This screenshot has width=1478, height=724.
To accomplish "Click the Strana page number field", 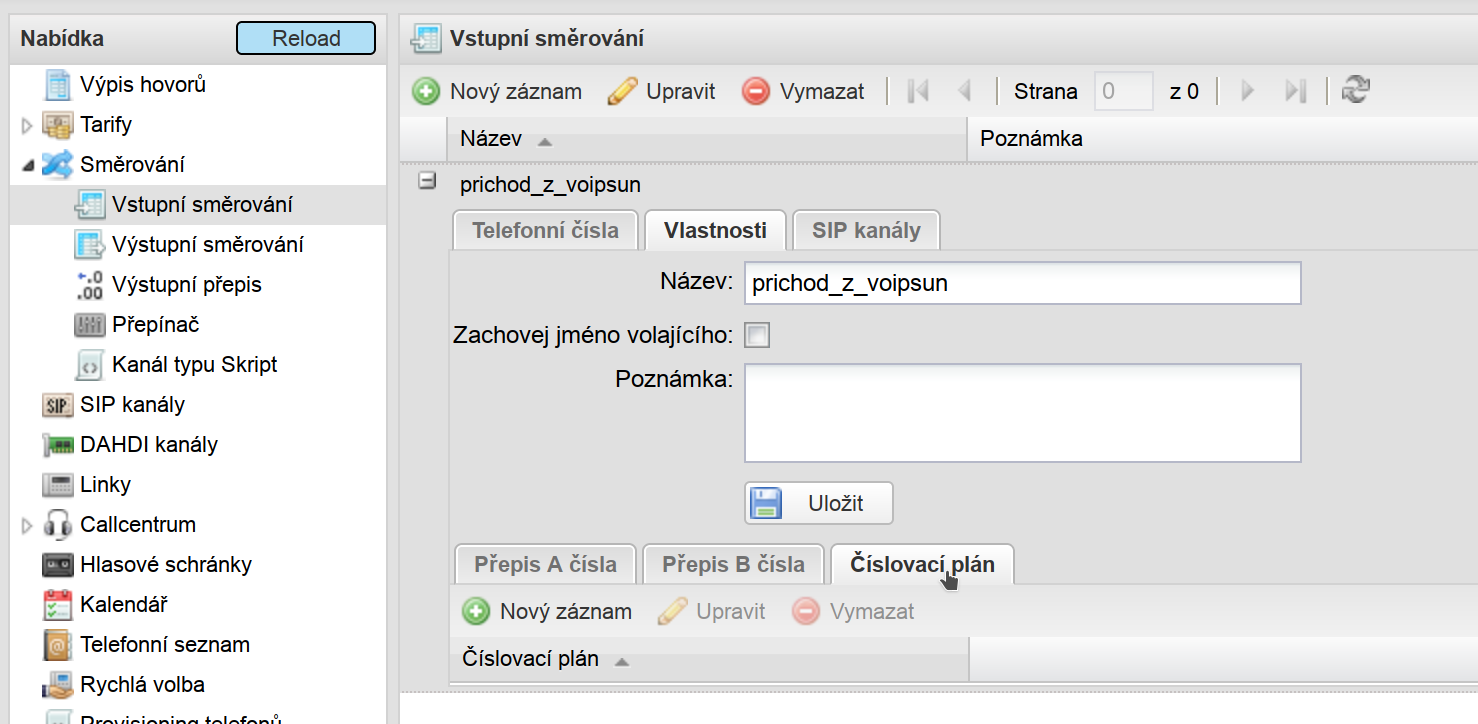I will tap(1124, 91).
